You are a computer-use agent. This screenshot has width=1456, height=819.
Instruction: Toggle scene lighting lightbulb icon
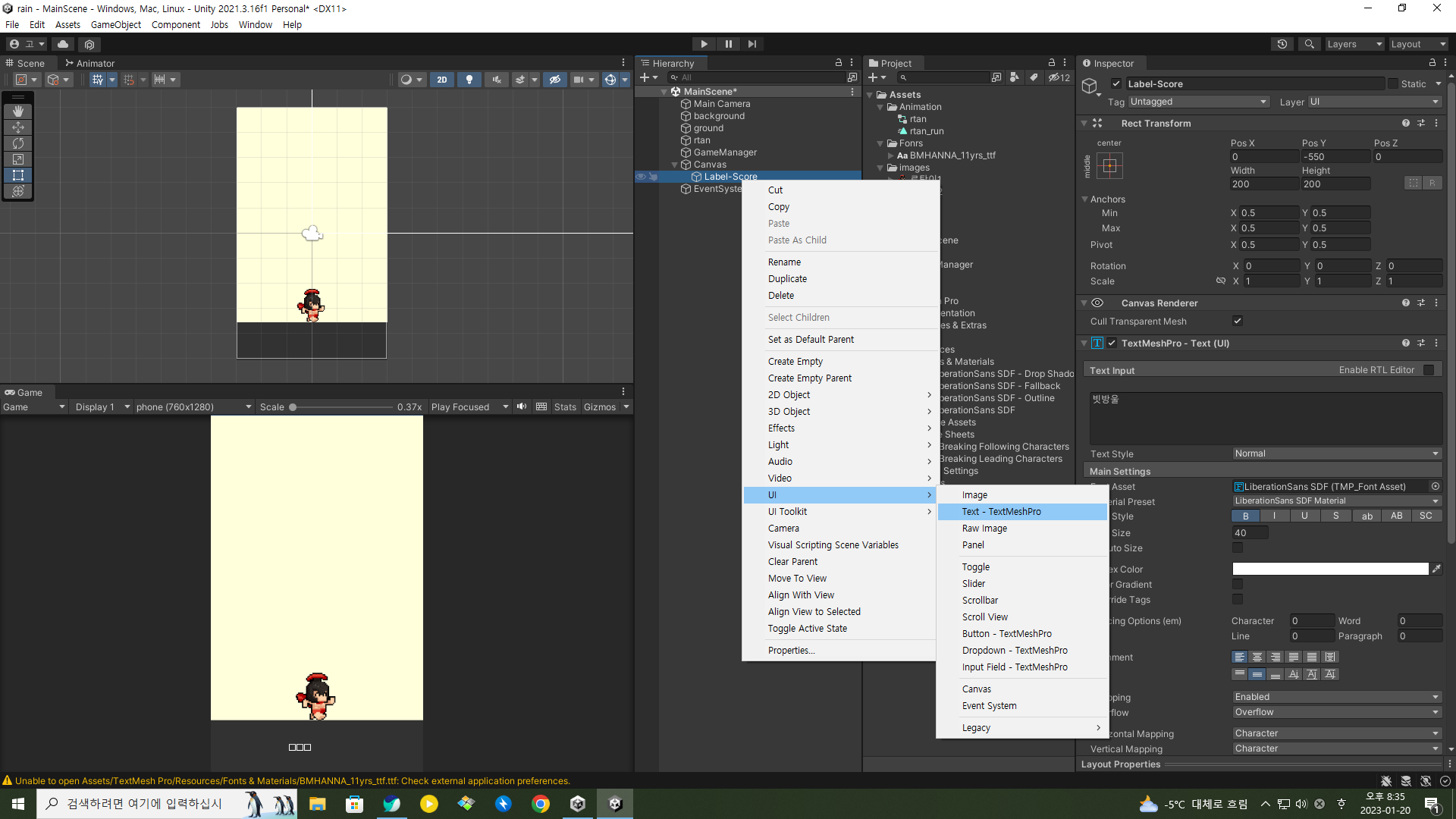[x=469, y=80]
